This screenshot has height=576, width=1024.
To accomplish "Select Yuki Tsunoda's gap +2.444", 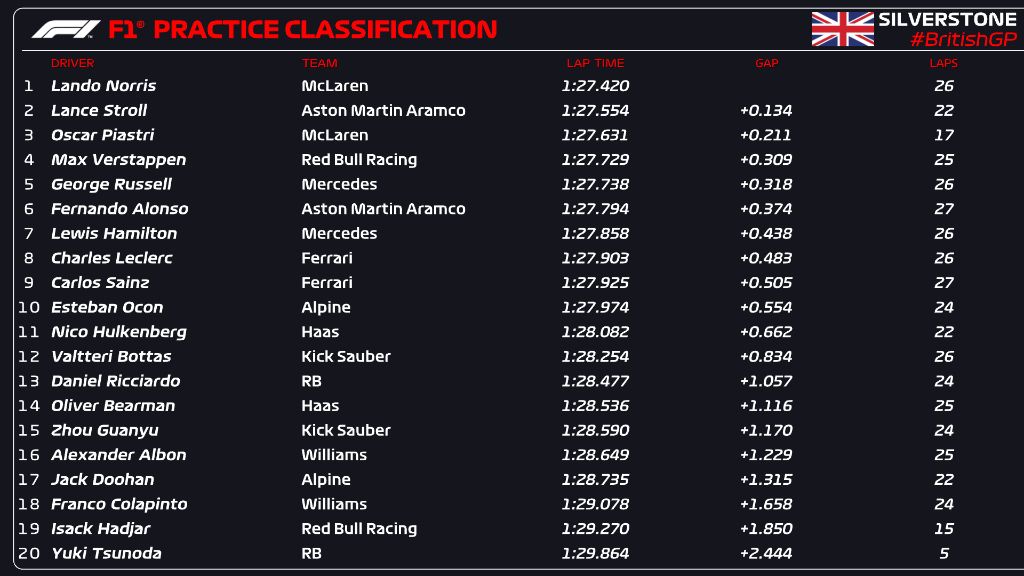I will tap(766, 554).
